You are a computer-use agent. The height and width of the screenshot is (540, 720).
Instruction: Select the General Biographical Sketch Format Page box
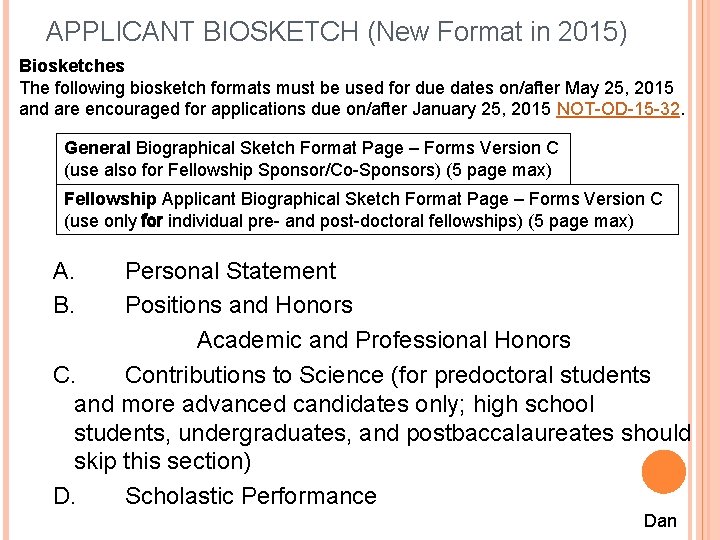314,158
